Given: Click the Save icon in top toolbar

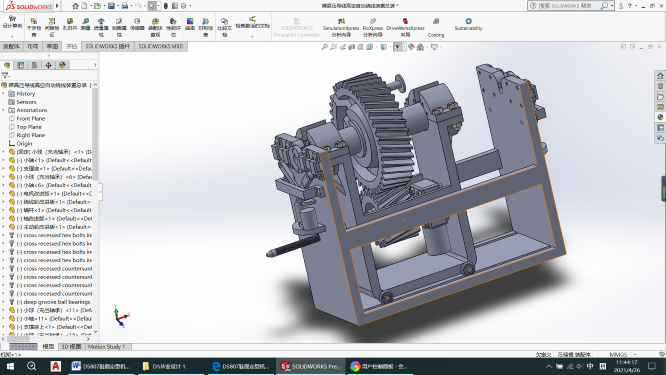Looking at the screenshot, I should [111, 6].
